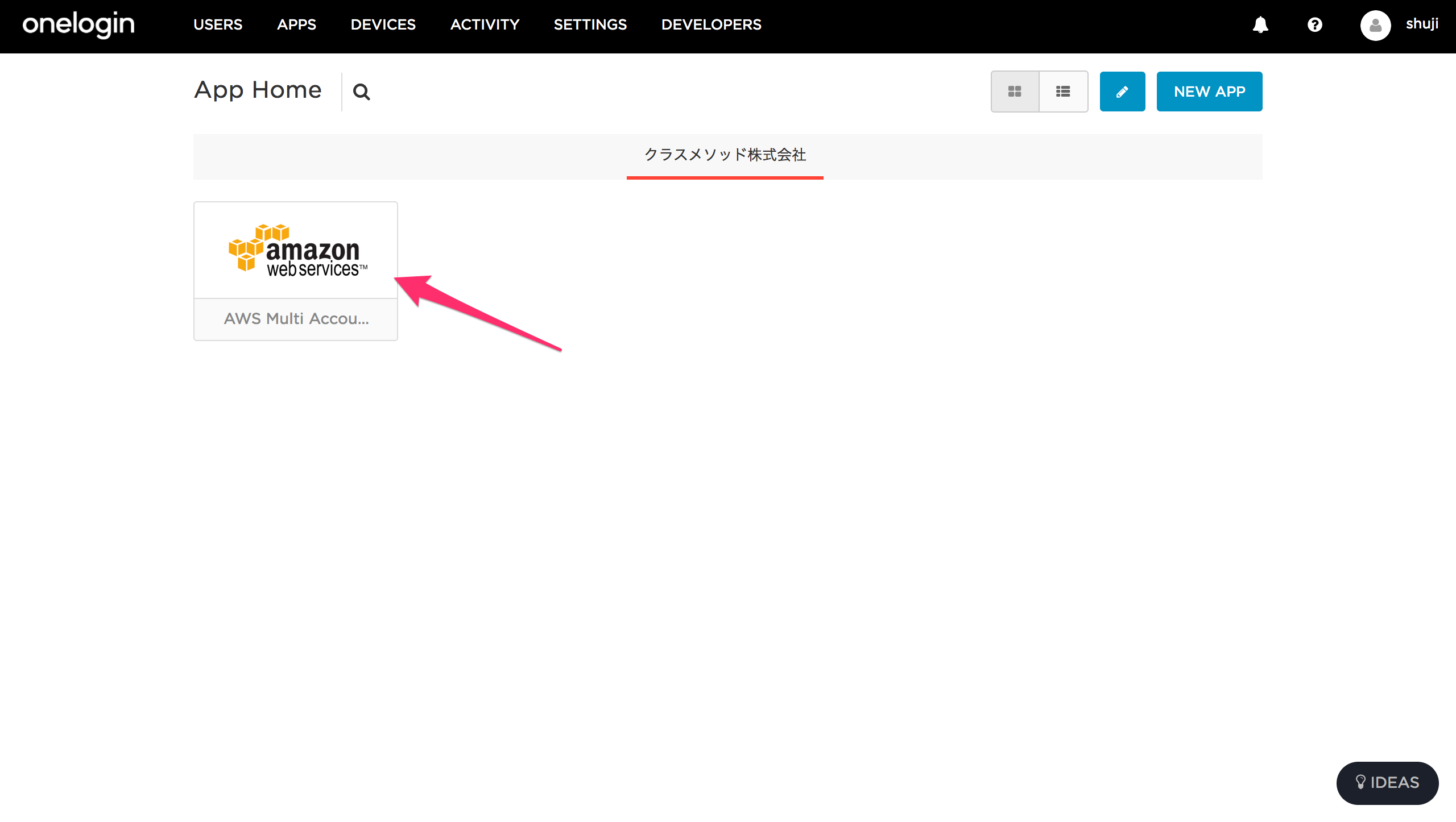Open the help question mark icon
Viewport: 1456px width, 822px height.
[1314, 24]
